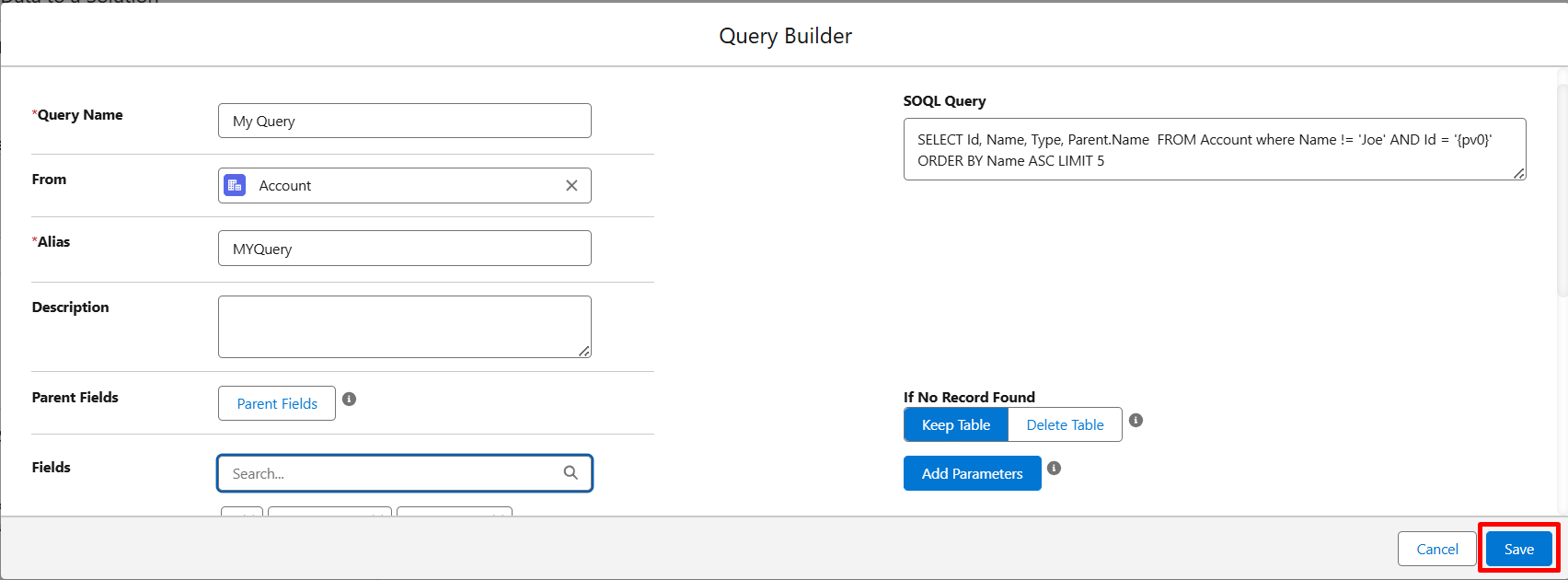1568x580 pixels.
Task: Focus the Query Name text field
Action: (405, 121)
